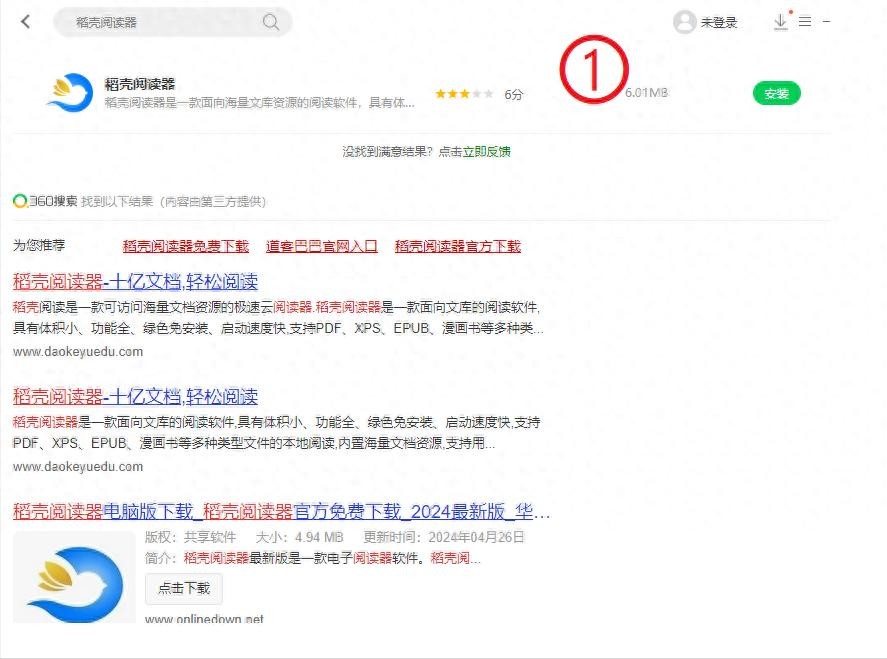Open the 道客巴巴官网入口 link
This screenshot has width=887, height=659.
[x=322, y=246]
